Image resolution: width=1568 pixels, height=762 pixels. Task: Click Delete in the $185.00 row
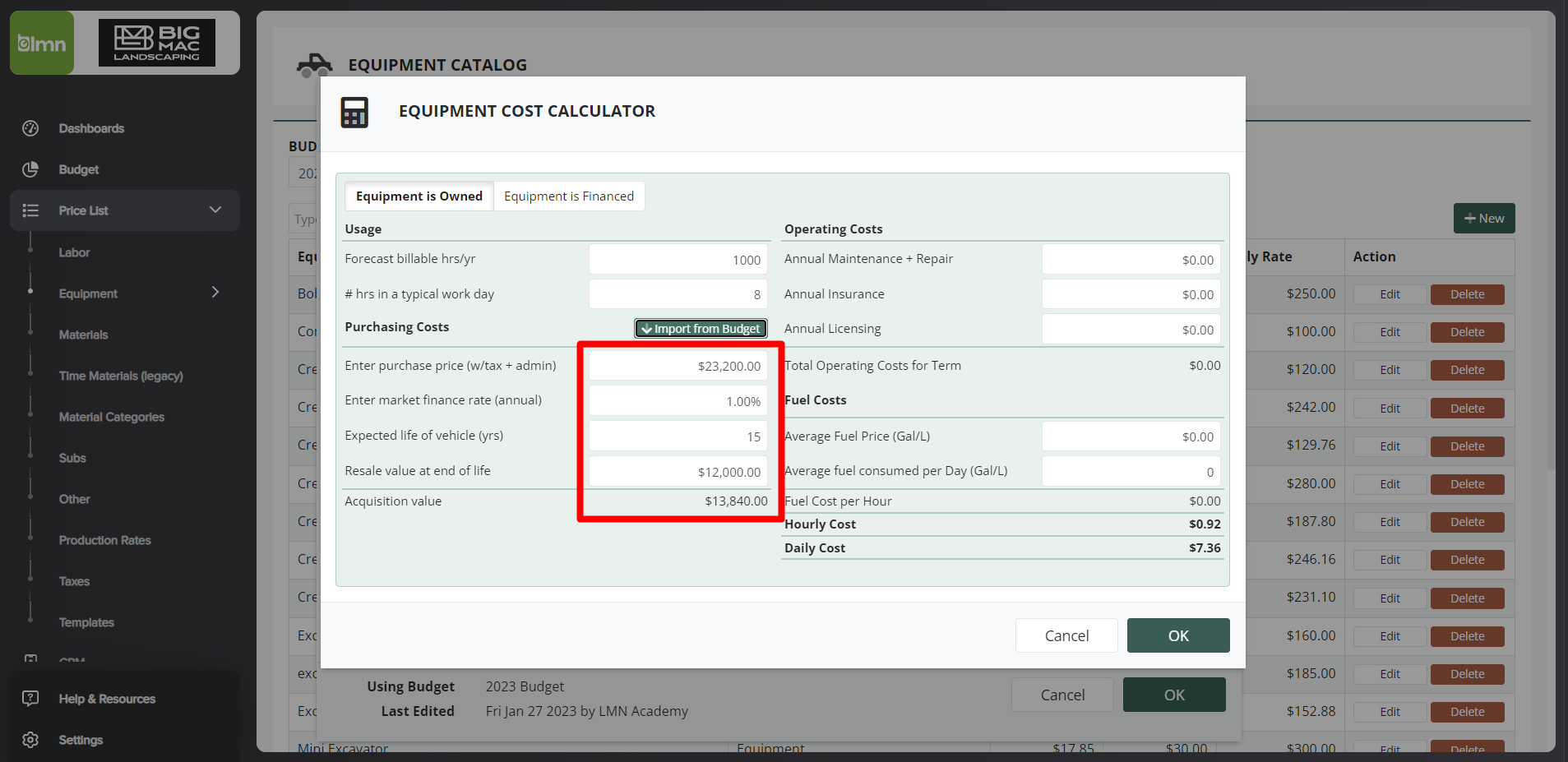click(x=1468, y=674)
